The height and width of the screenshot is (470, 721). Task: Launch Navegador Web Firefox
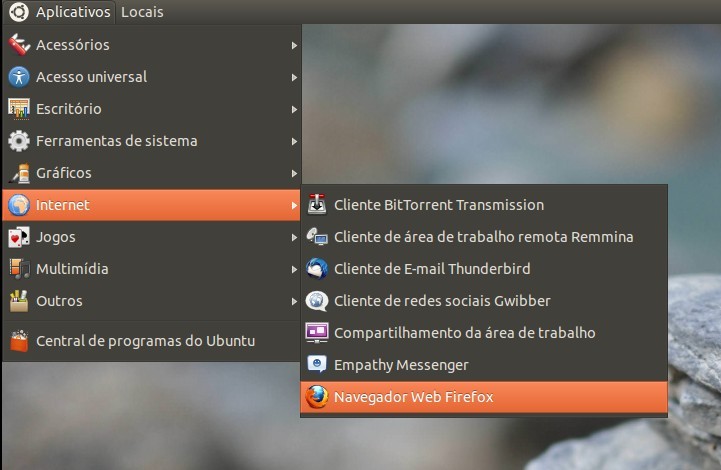413,397
